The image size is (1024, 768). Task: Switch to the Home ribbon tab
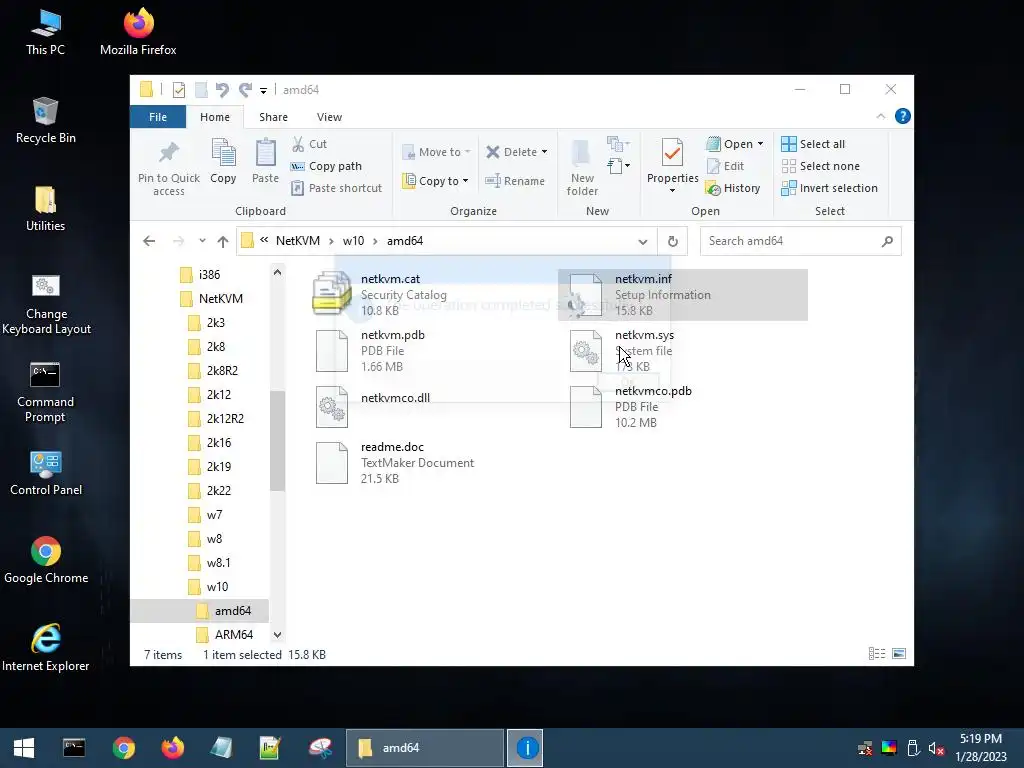click(215, 117)
